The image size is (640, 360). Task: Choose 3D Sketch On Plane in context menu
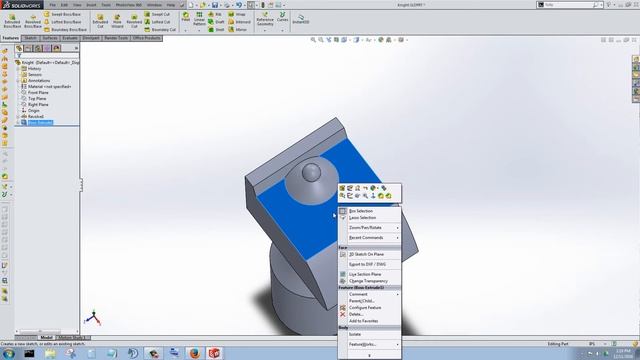(369, 254)
